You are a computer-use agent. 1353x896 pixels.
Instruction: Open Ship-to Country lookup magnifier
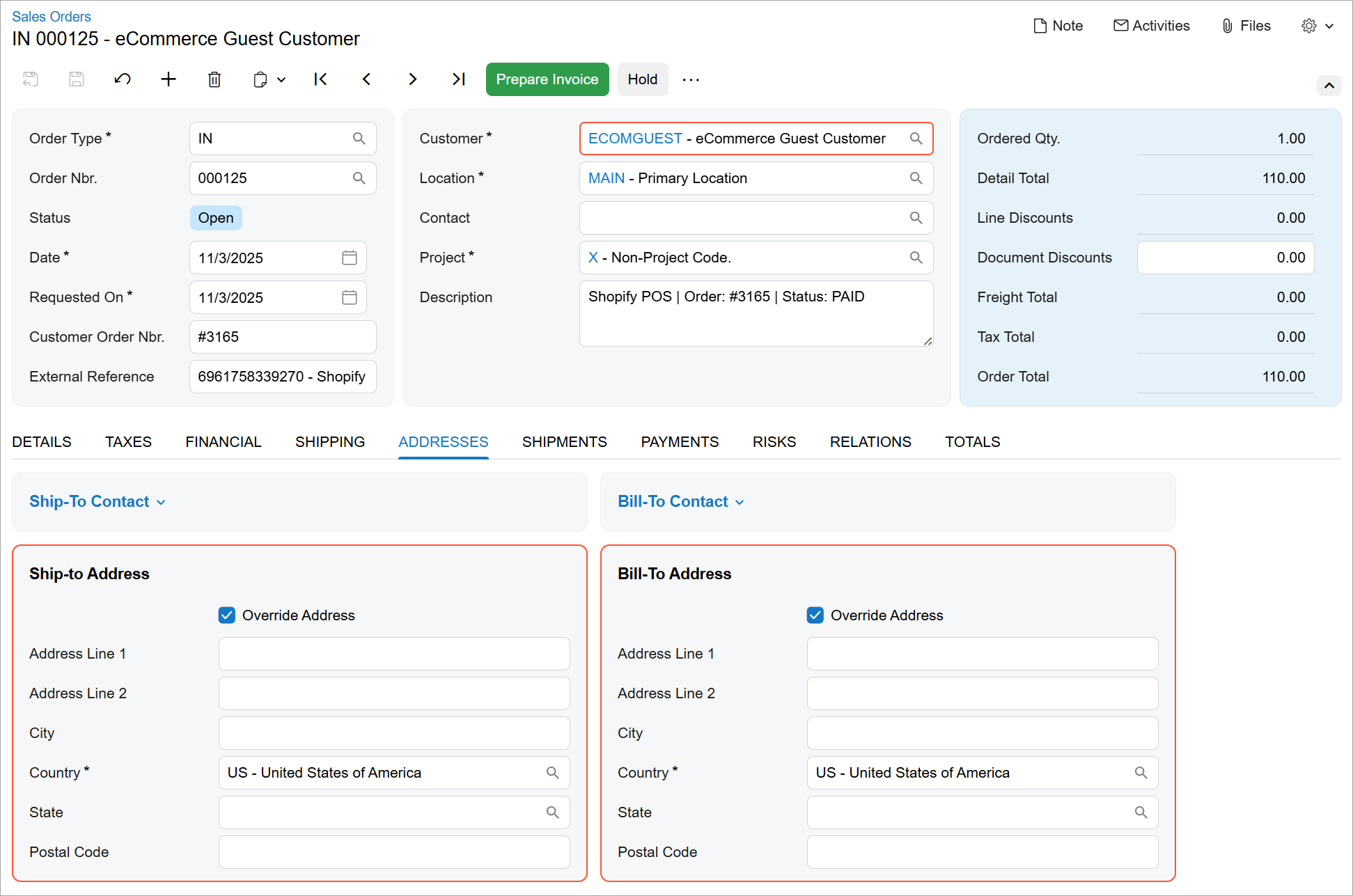[x=553, y=773]
